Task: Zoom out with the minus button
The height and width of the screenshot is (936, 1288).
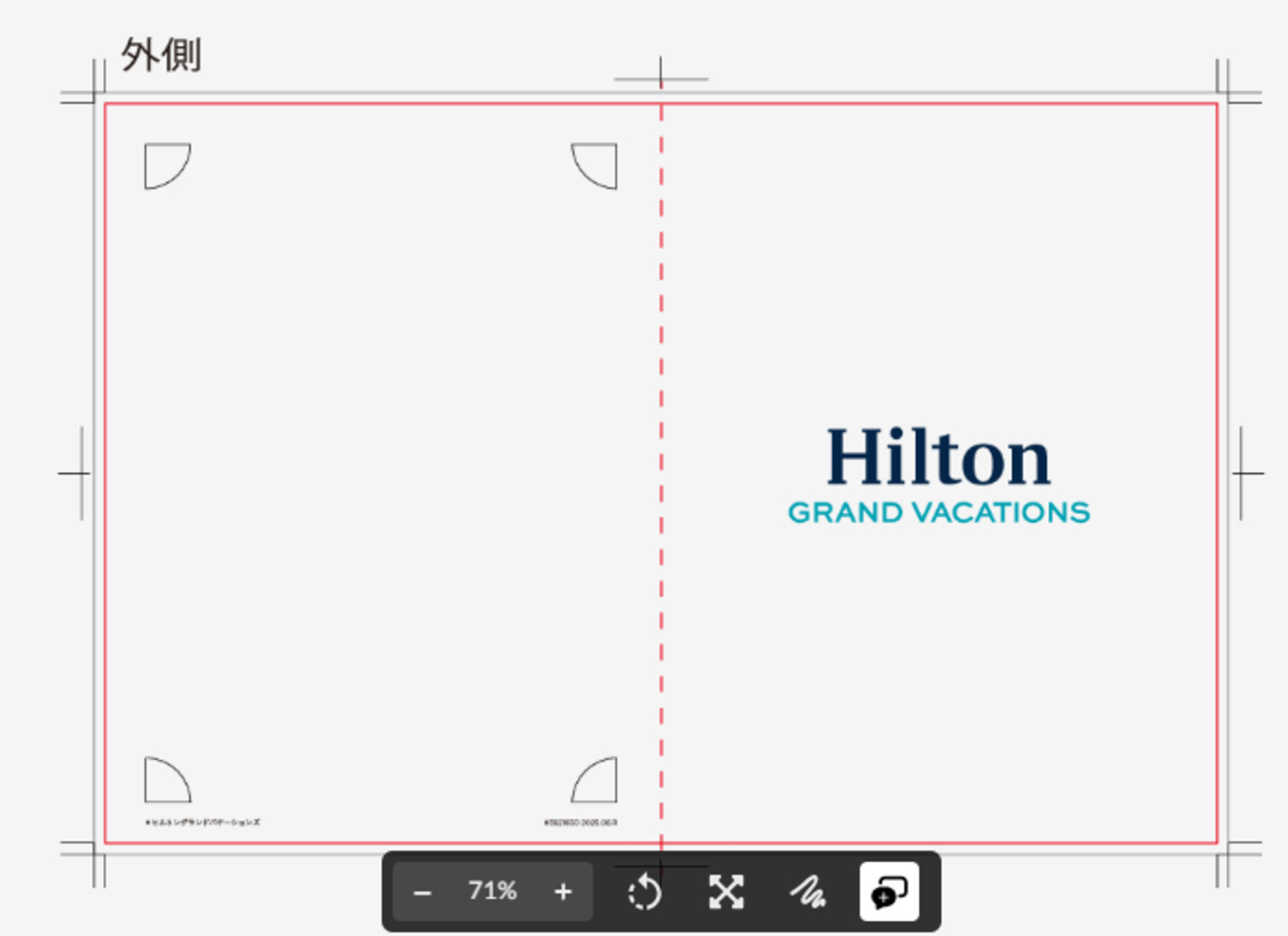Action: (x=422, y=892)
